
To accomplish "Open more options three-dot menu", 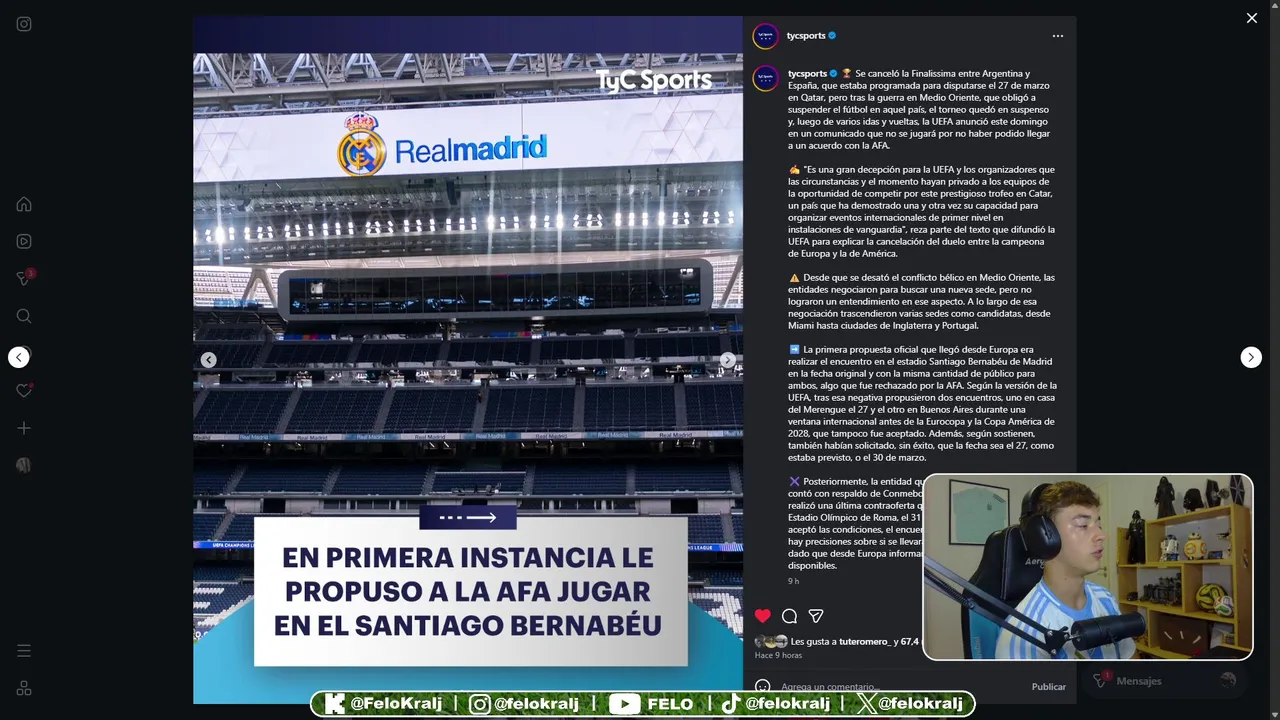I will point(1058,36).
